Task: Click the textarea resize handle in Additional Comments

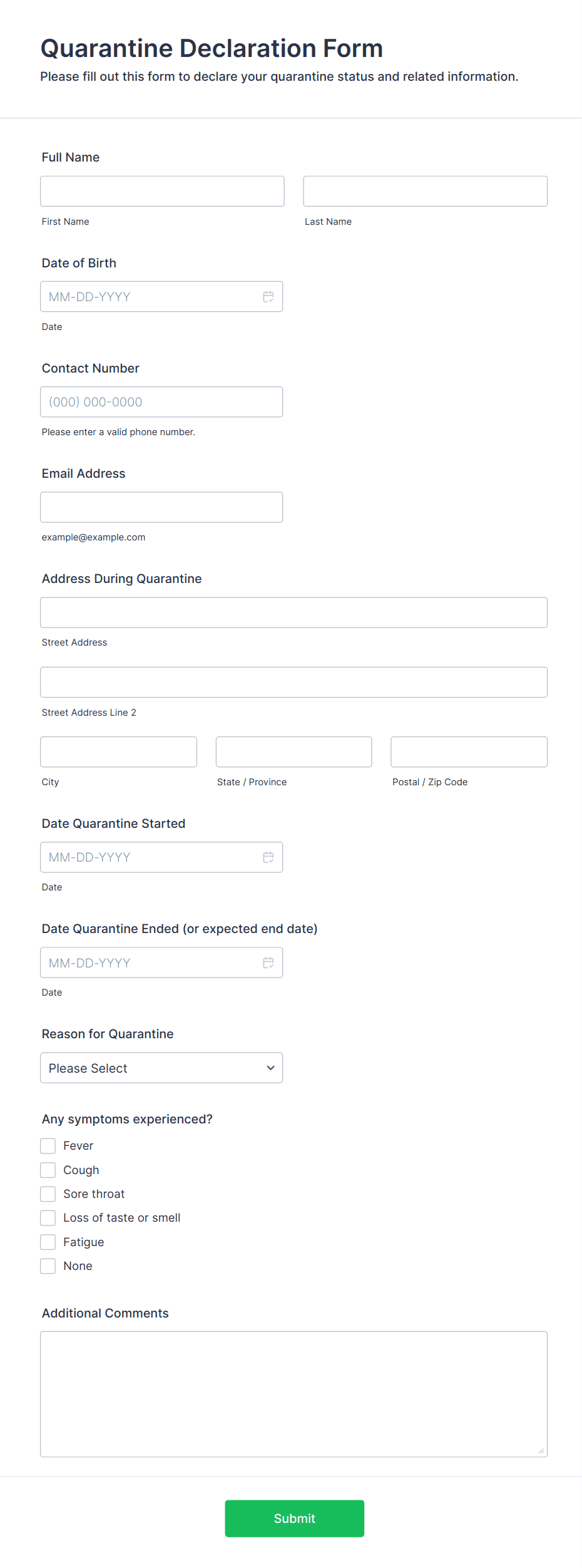Action: (x=541, y=1451)
